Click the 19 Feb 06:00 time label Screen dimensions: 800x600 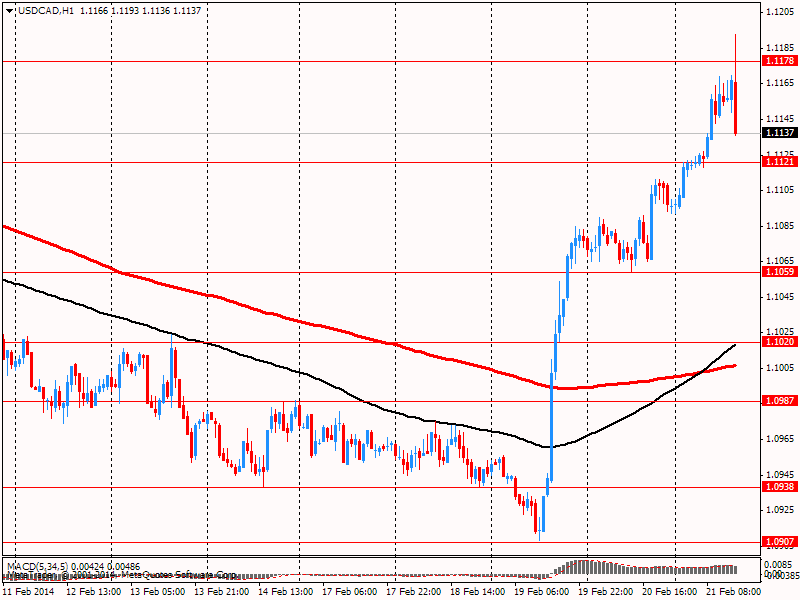point(542,592)
